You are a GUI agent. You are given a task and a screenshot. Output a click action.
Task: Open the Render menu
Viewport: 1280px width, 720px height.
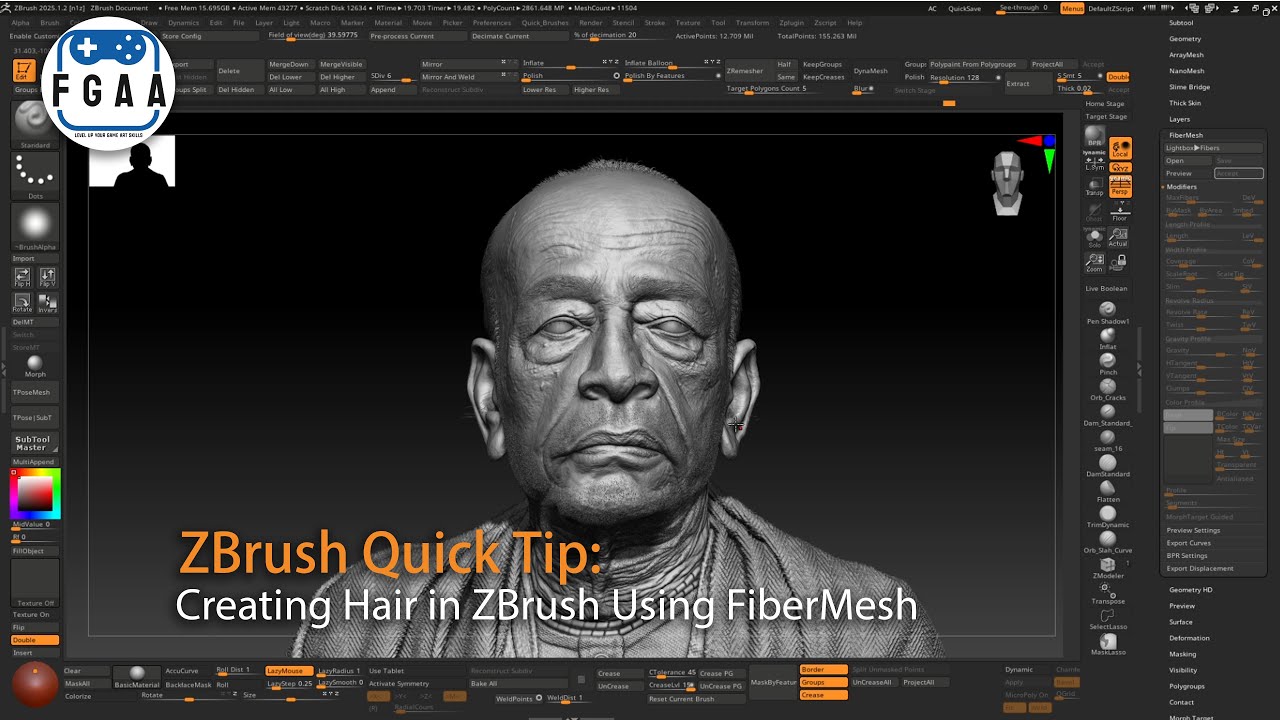[x=590, y=22]
